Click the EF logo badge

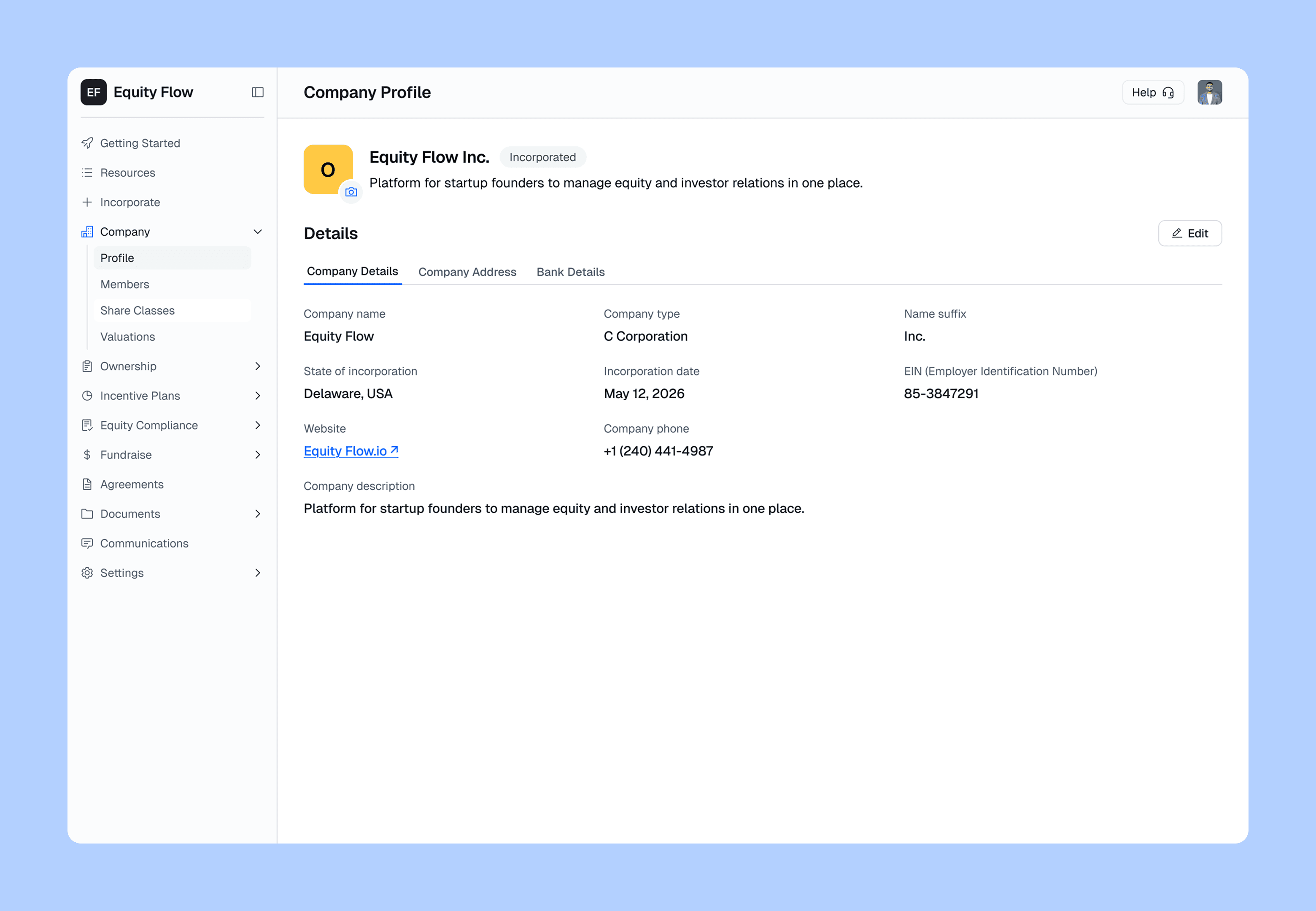pos(94,92)
